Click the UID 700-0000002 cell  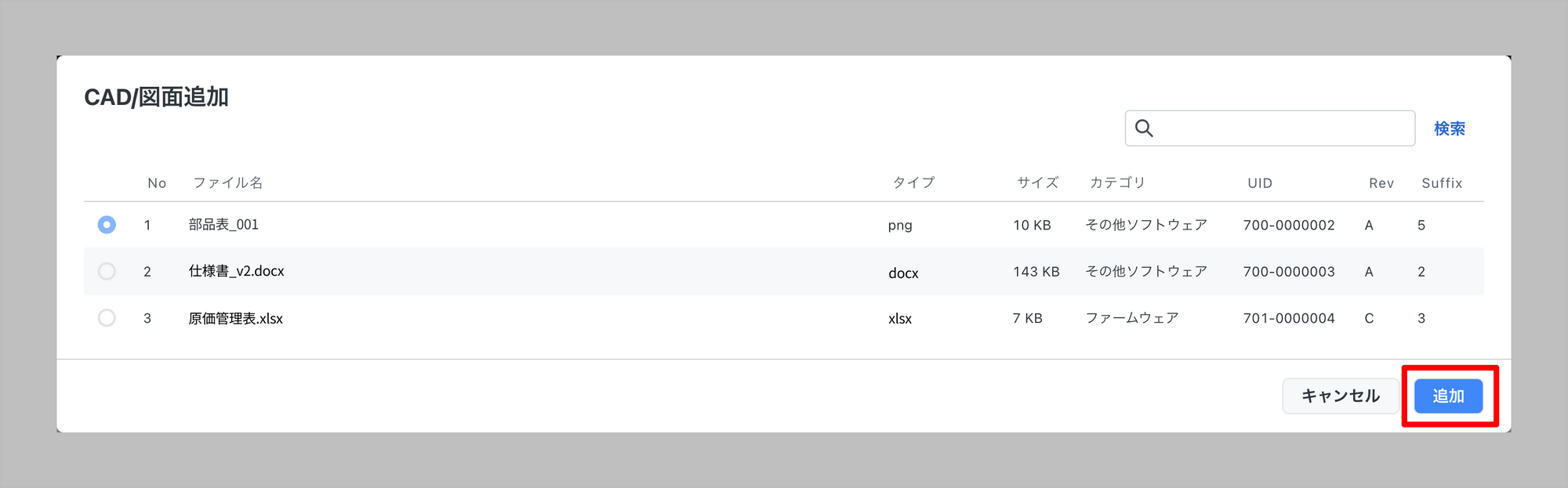1289,226
